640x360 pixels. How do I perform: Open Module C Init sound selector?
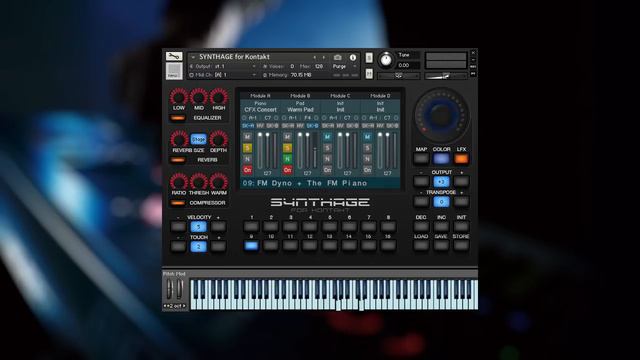click(x=340, y=109)
